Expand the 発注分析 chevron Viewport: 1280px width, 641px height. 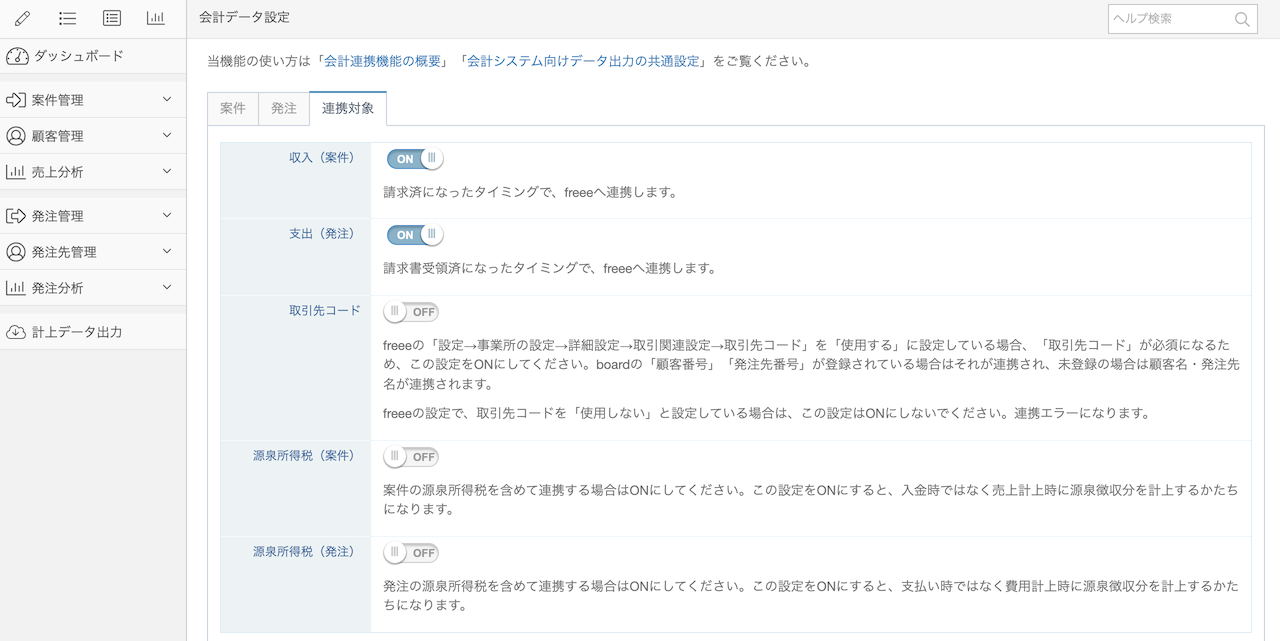click(x=167, y=288)
